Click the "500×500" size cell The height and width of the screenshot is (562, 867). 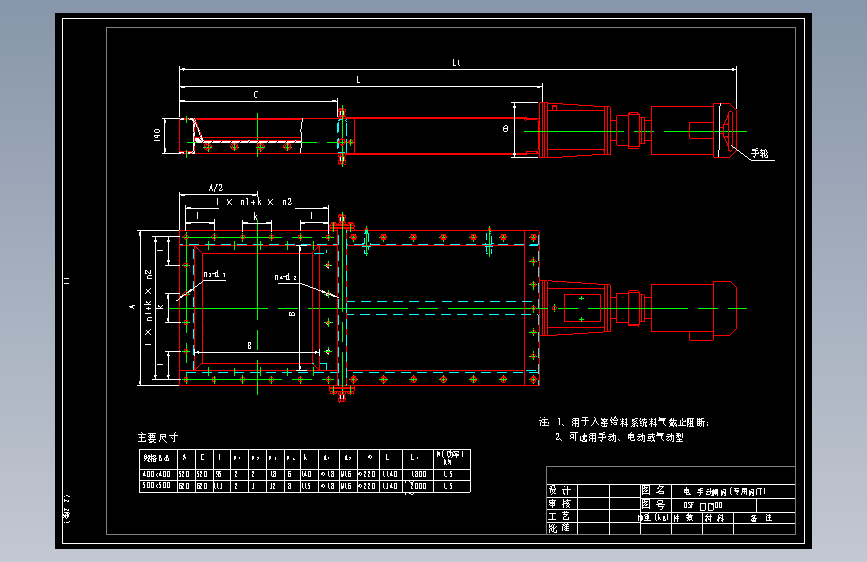pos(157,486)
